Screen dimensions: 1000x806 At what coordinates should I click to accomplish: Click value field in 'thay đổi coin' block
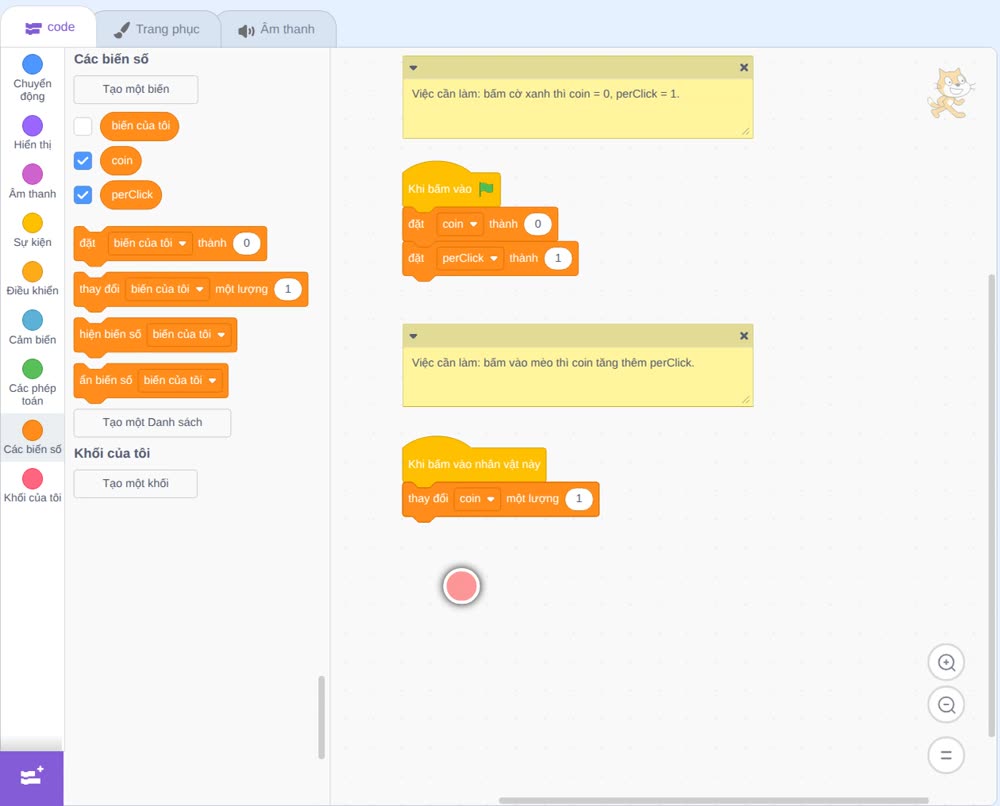578,499
